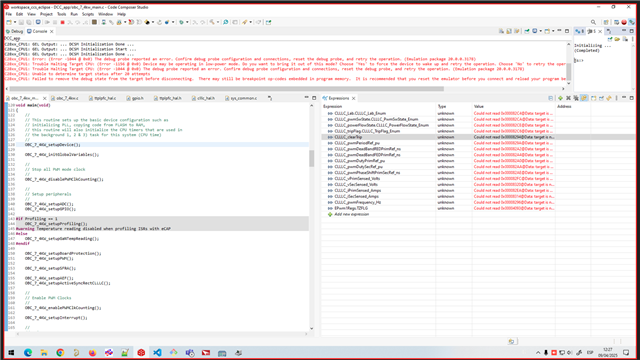Open Visual Studio Code from taskbar
Image resolution: width=640 pixels, height=360 pixels.
click(157, 352)
